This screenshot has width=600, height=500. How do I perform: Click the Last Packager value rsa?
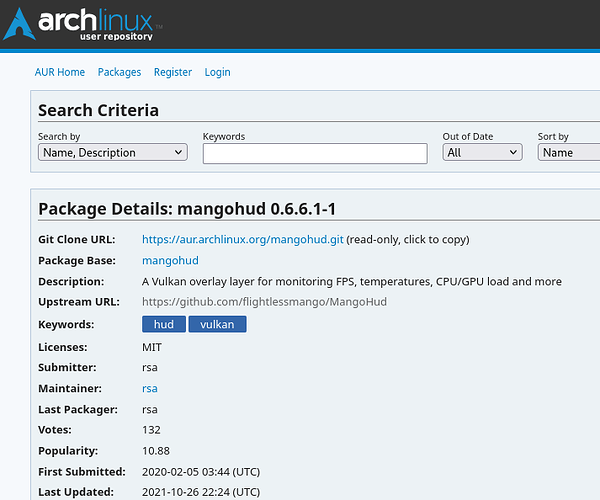[x=150, y=410]
